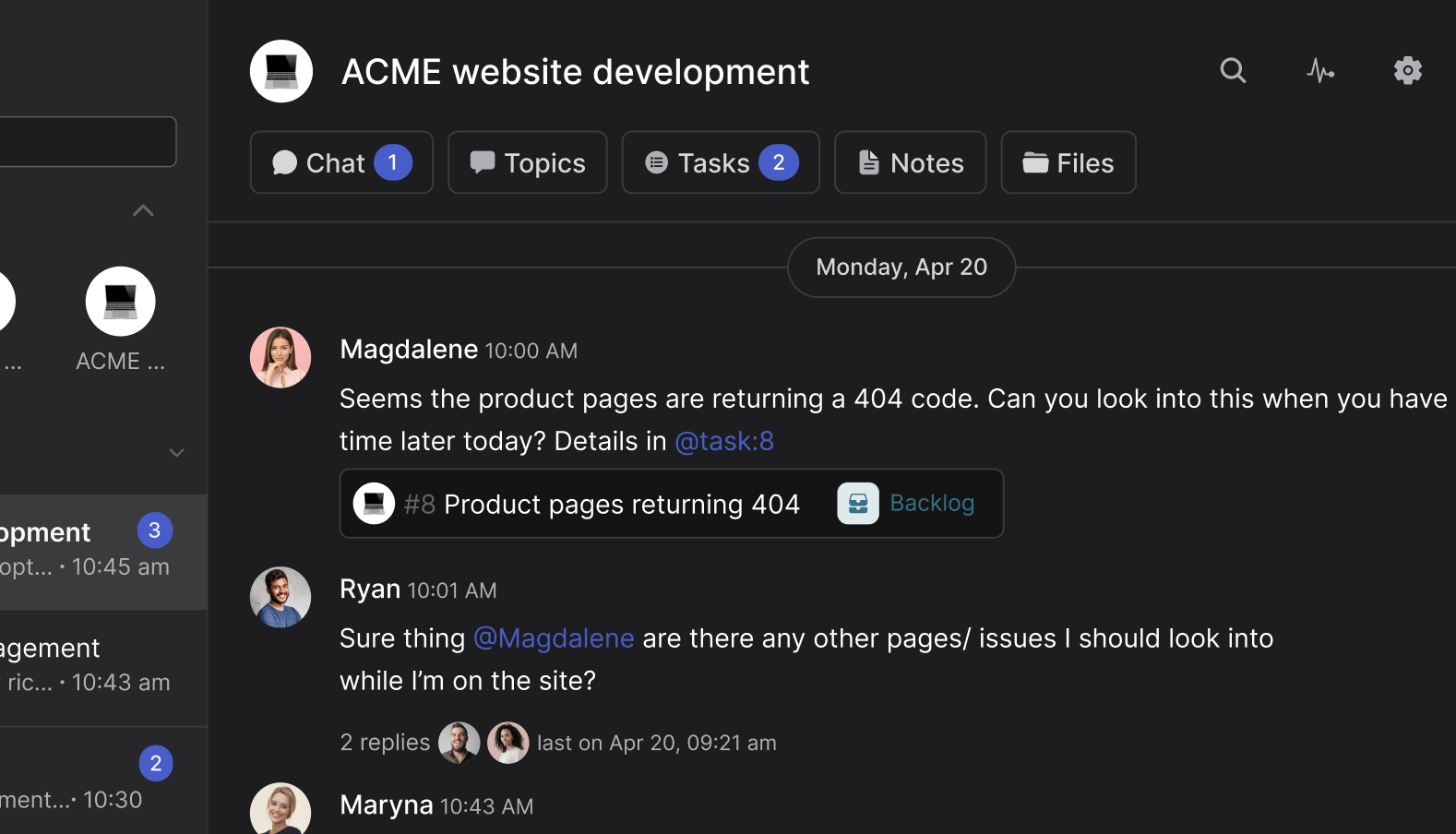Click the @Magdalene mention
This screenshot has height=834, width=1456.
pyautogui.click(x=554, y=638)
